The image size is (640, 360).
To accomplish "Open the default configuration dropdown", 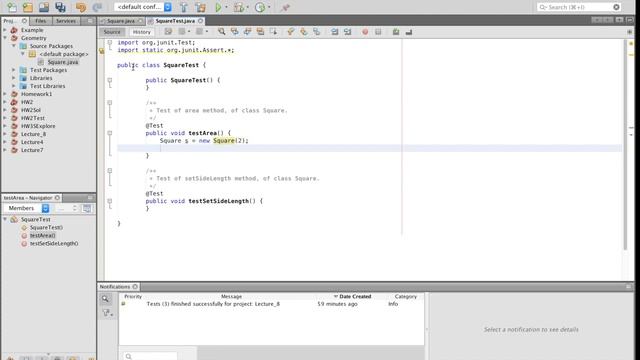I will (168, 7).
